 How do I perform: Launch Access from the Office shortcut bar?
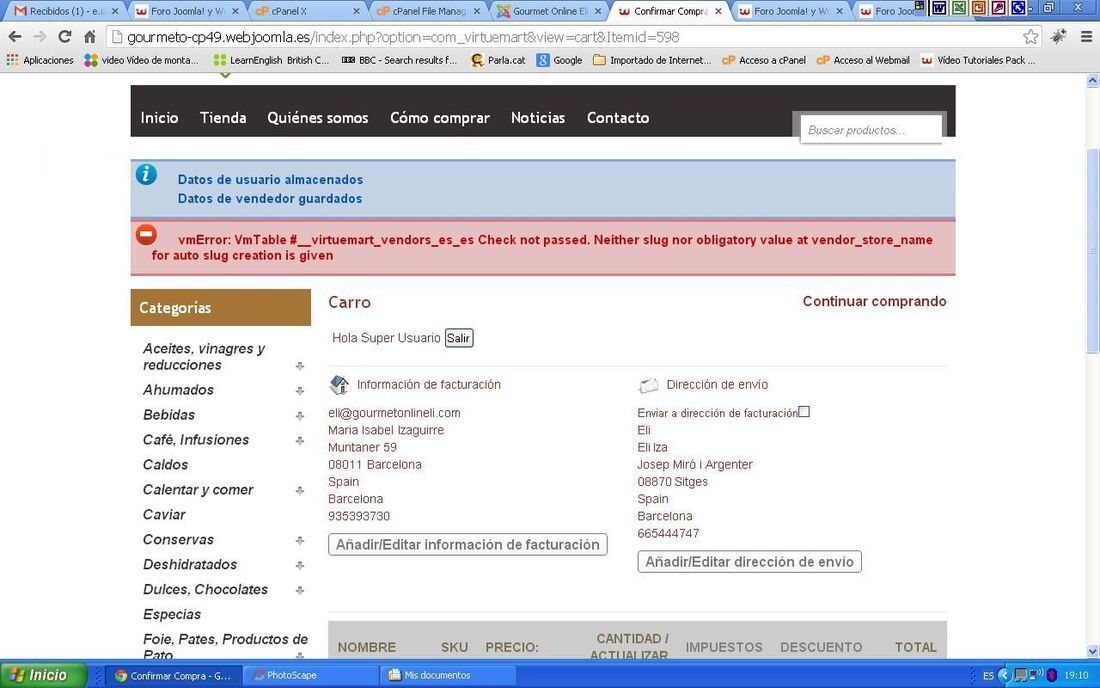(998, 8)
